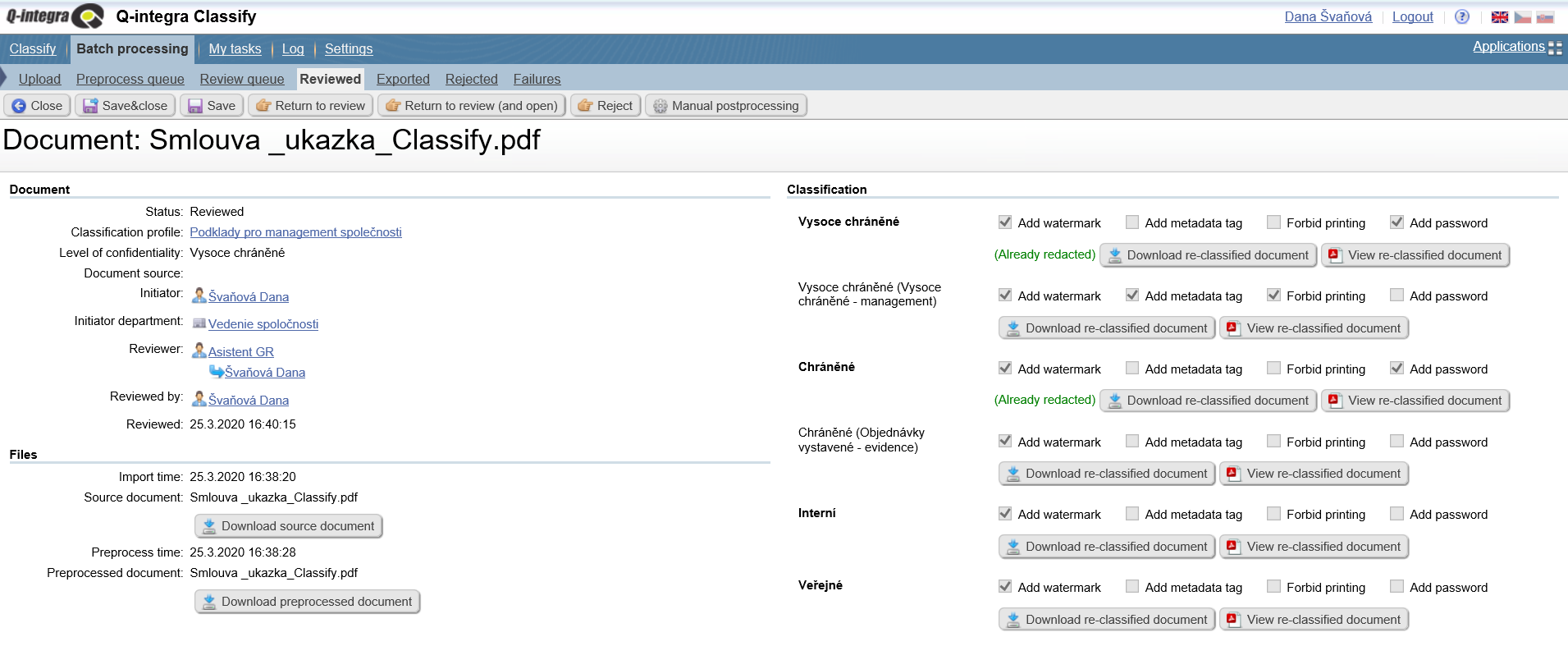Enable Add metadata tag for Vysoce chráněné
Image resolution: width=1568 pixels, height=669 pixels.
tap(1132, 222)
